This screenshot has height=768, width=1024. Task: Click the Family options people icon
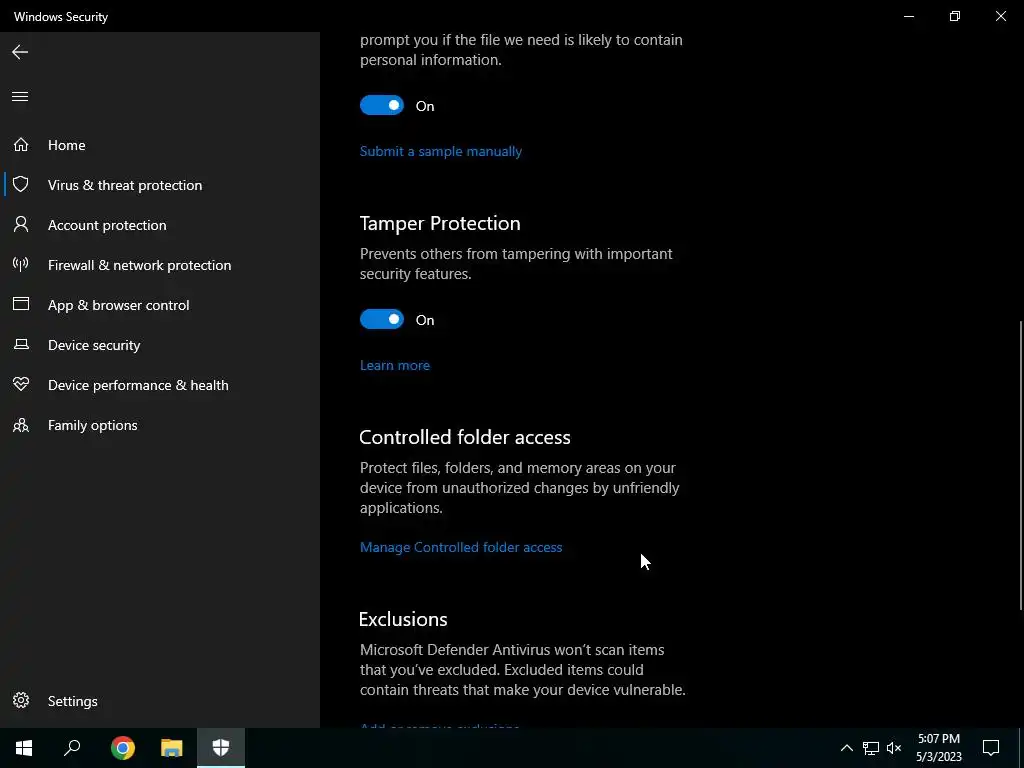point(21,425)
